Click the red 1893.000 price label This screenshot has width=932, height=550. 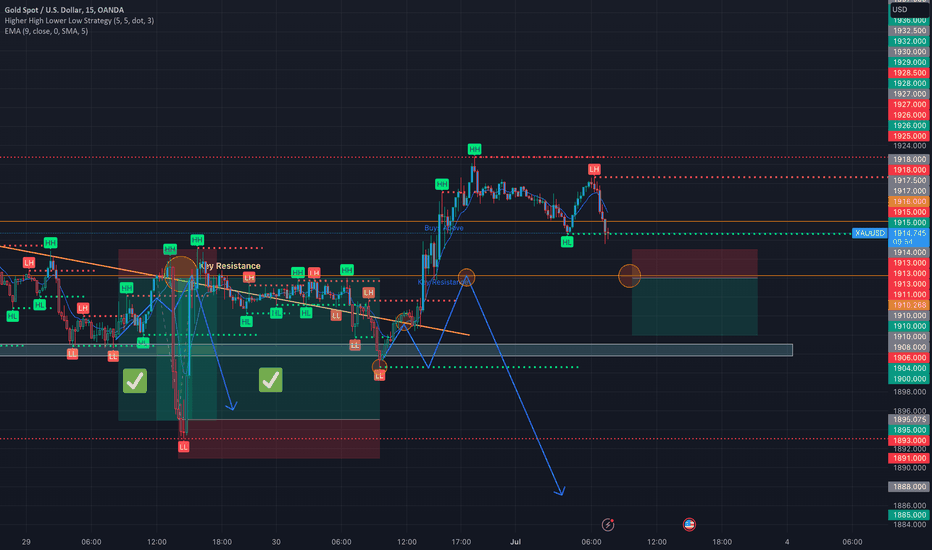pyautogui.click(x=909, y=441)
